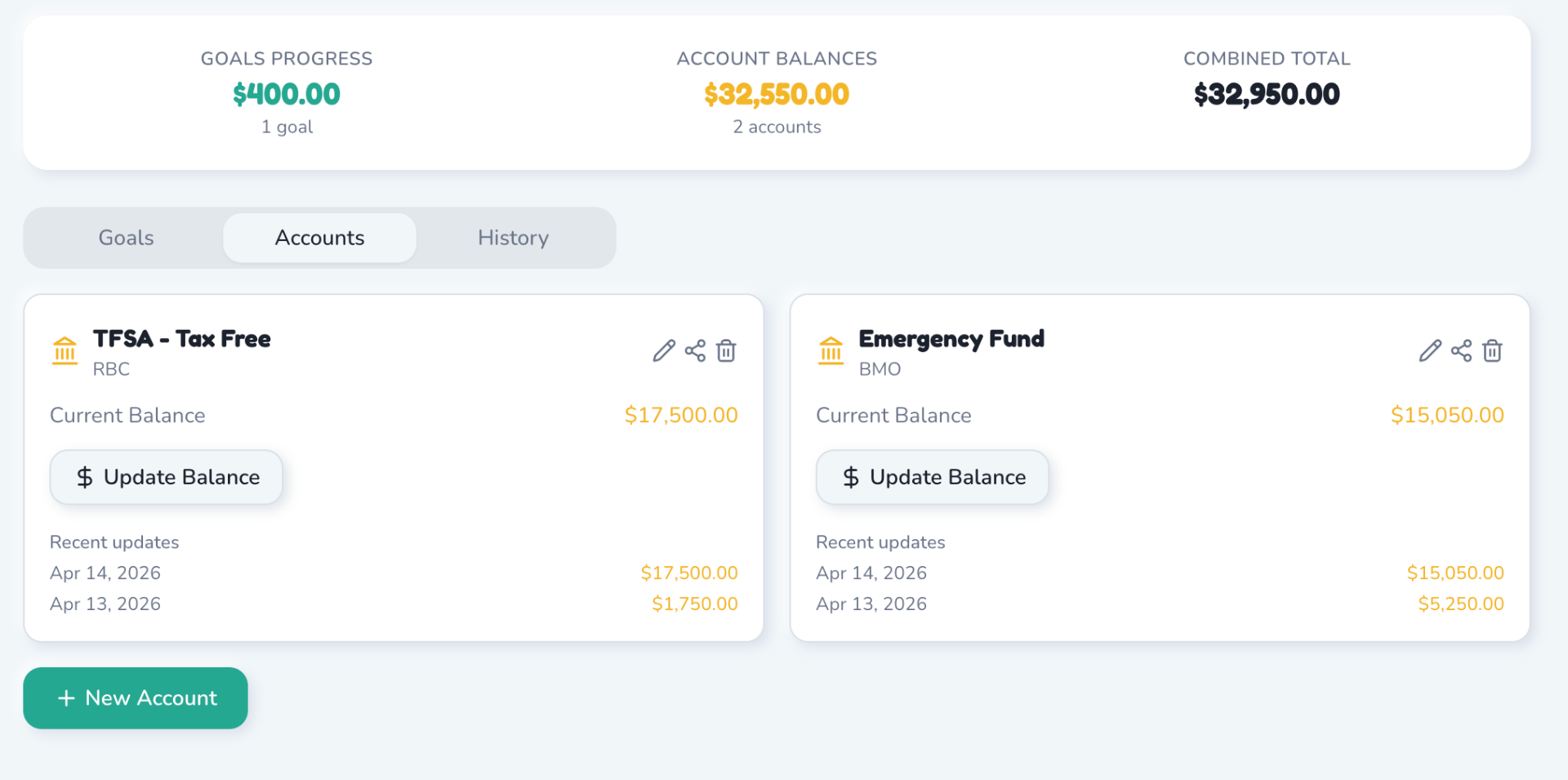
Task: Click the $15,050.00 current balance value
Action: pyautogui.click(x=1447, y=415)
